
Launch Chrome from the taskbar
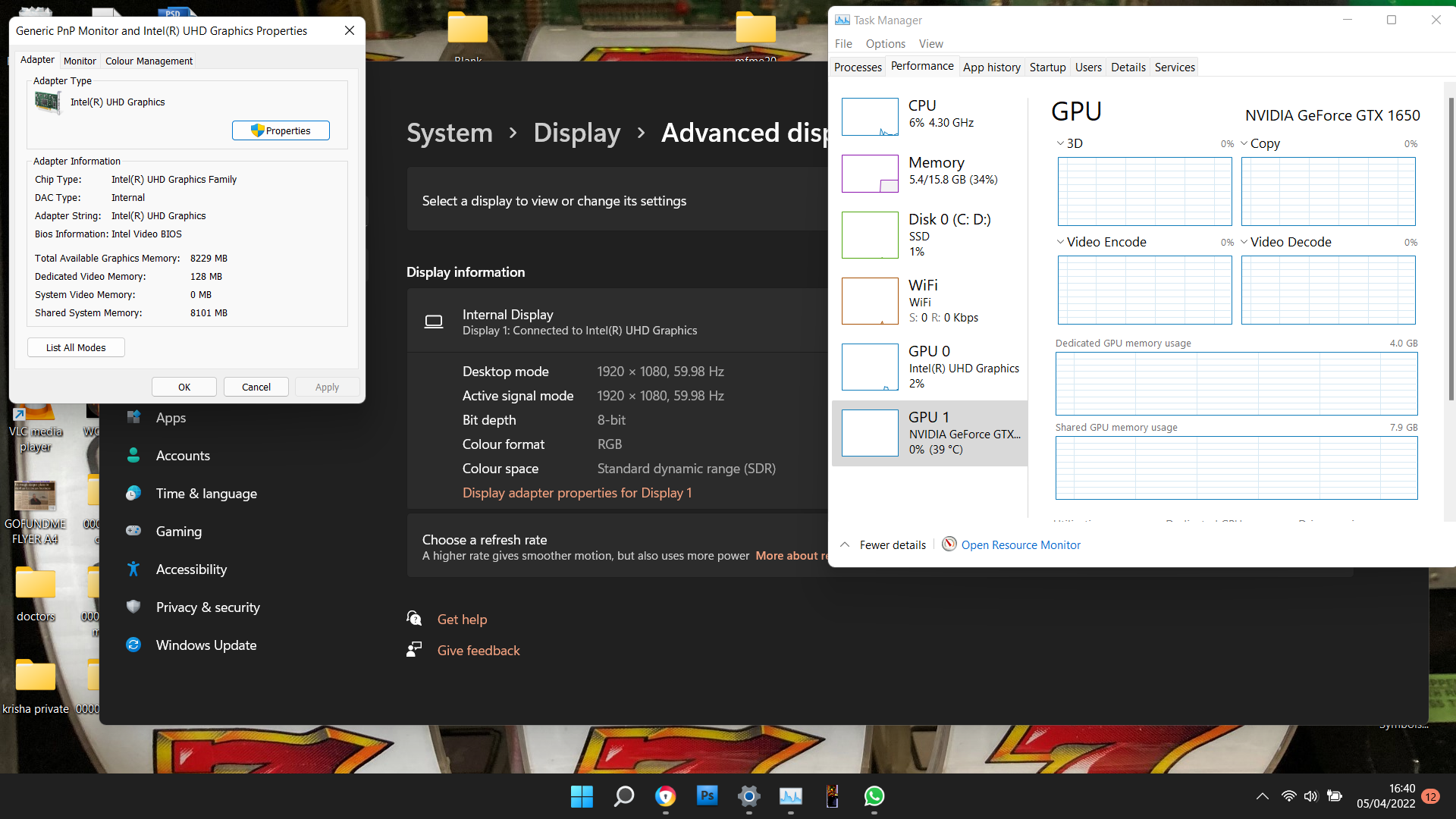click(665, 796)
